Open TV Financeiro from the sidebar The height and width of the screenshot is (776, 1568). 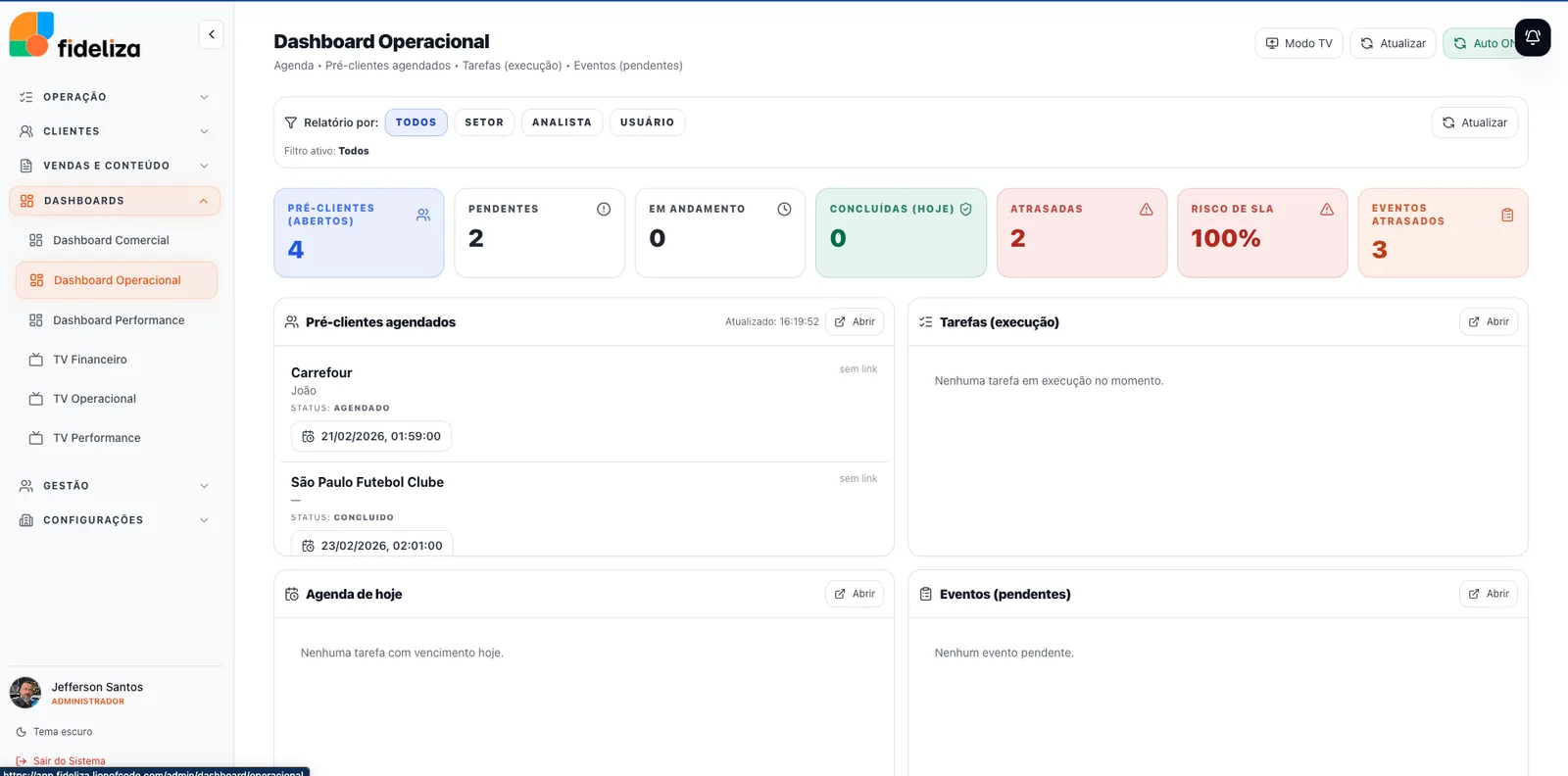click(117, 360)
